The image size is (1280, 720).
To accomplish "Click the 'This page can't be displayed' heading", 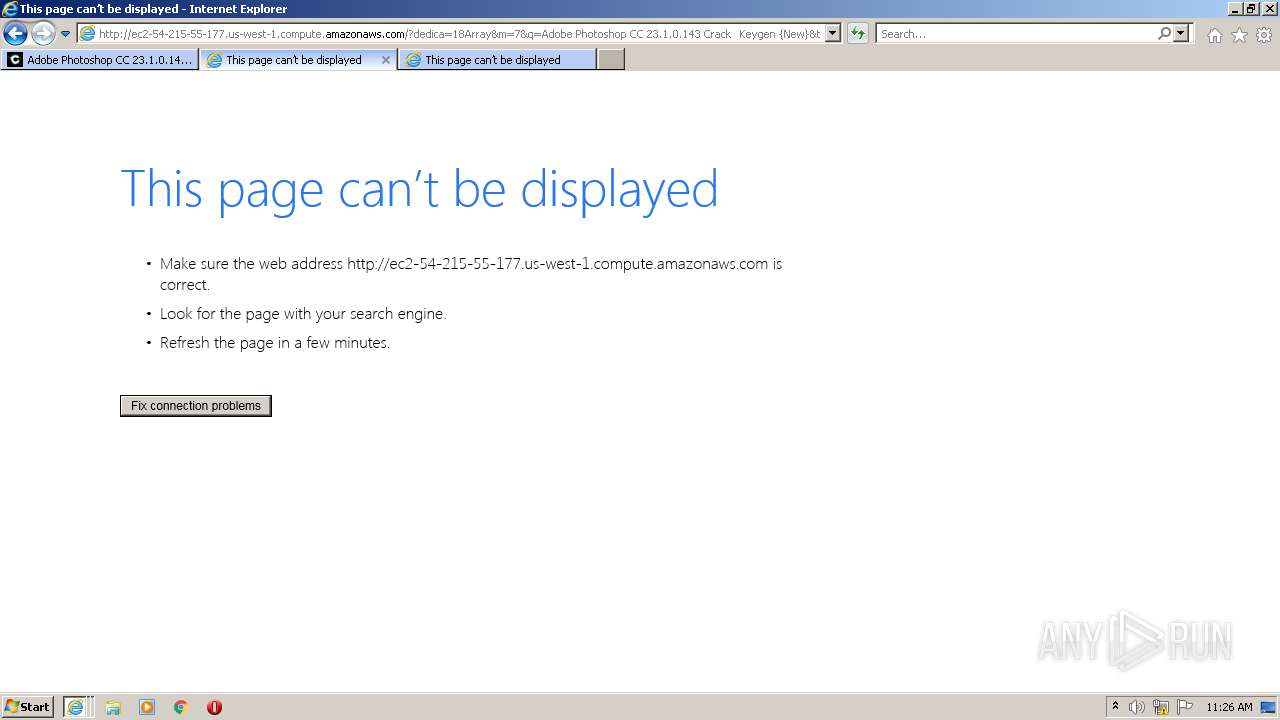I will point(419,189).
